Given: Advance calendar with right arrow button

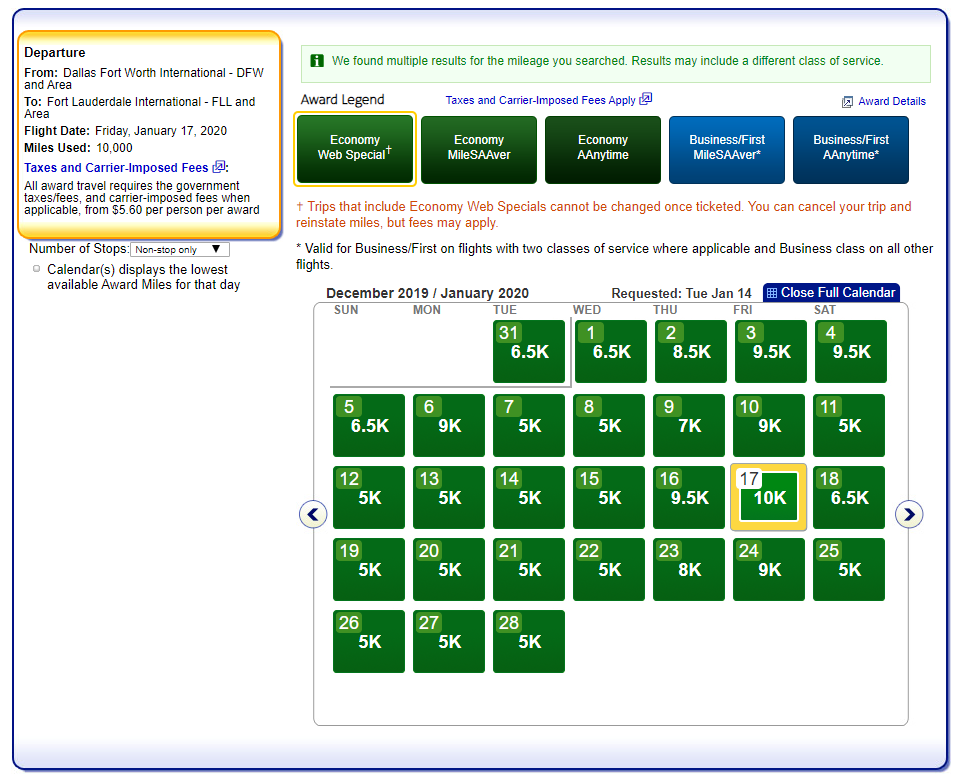Looking at the screenshot, I should coord(908,514).
